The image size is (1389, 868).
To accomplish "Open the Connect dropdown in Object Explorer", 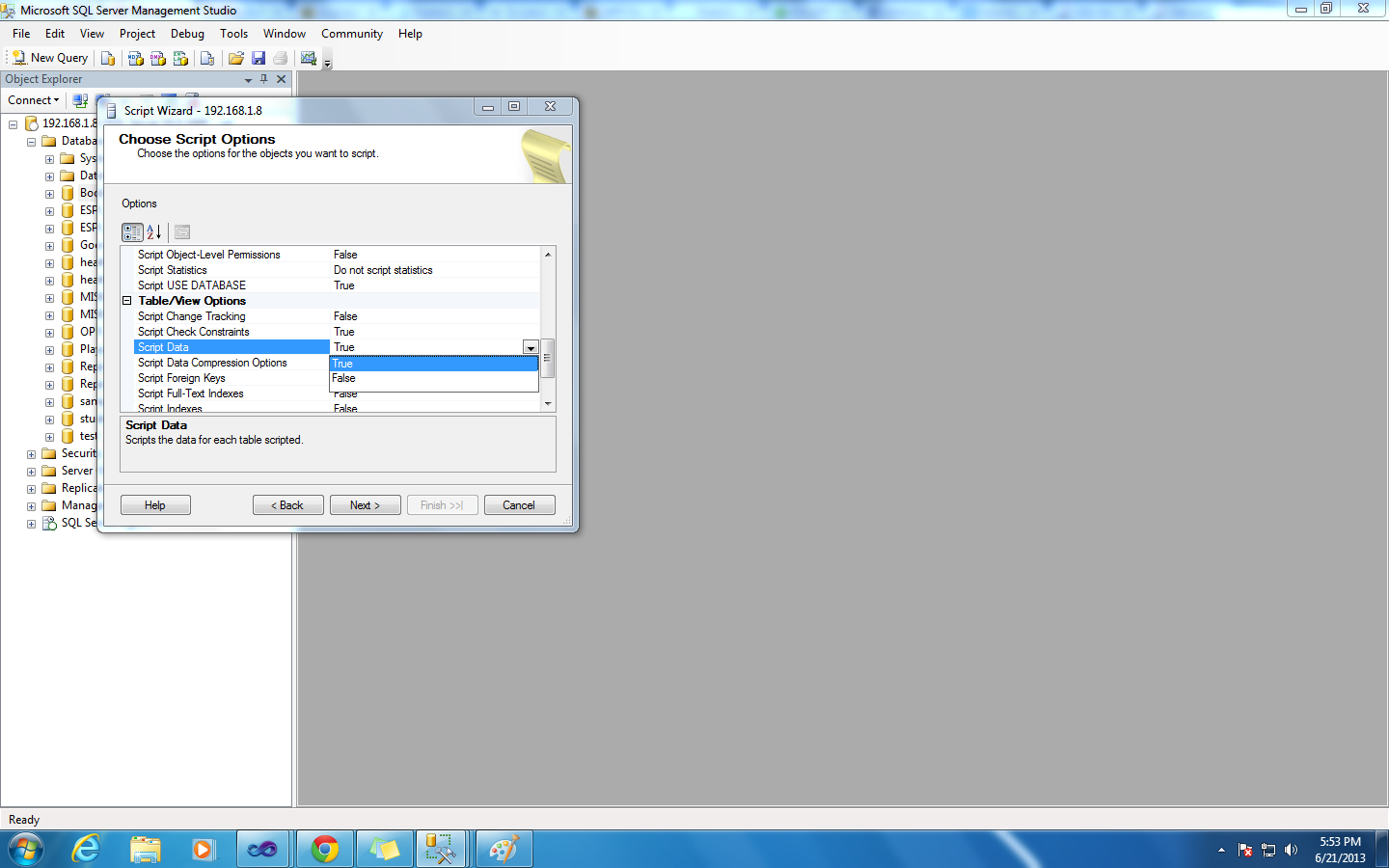I will [34, 100].
